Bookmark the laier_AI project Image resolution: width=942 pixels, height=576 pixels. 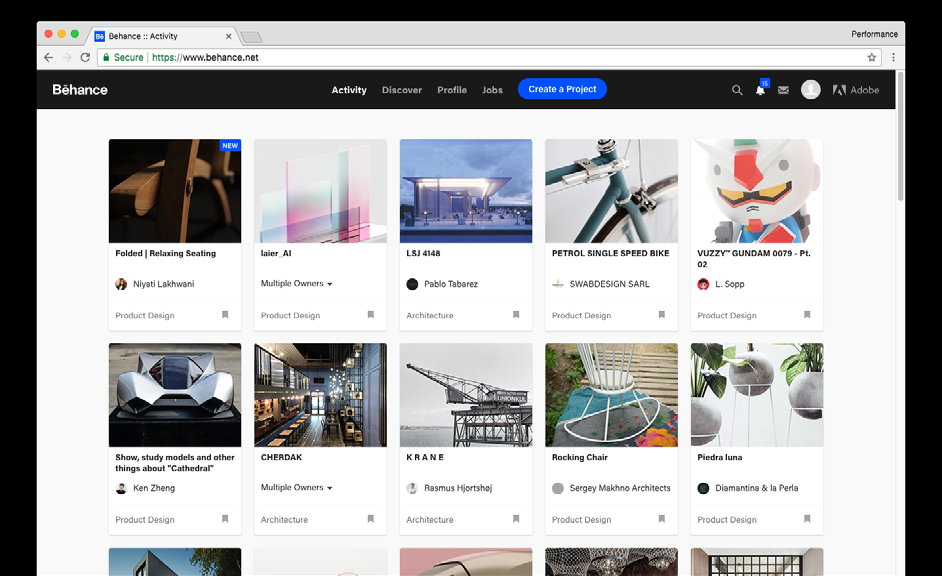coord(371,315)
